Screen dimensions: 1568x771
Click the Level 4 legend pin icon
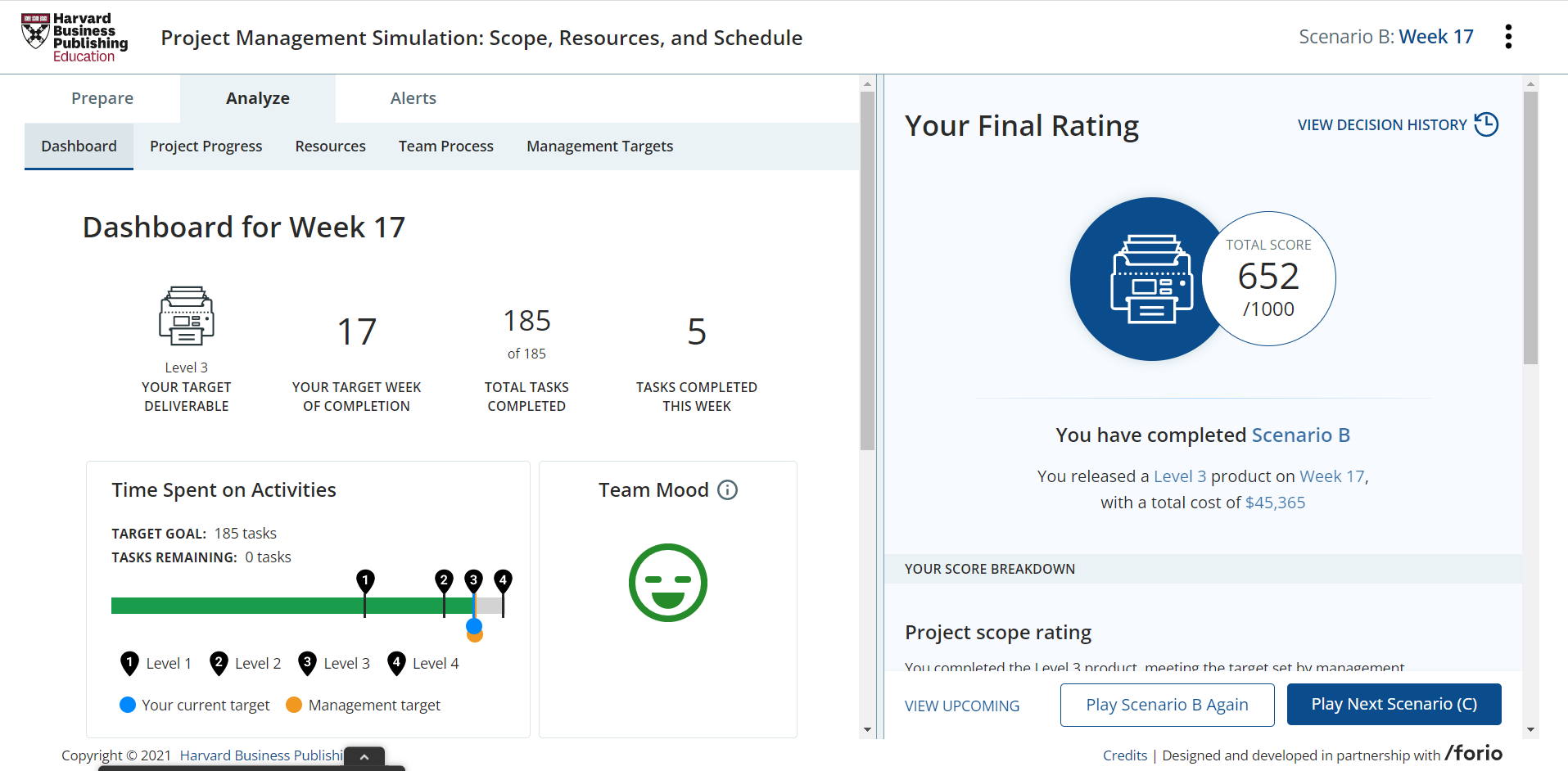point(396,664)
